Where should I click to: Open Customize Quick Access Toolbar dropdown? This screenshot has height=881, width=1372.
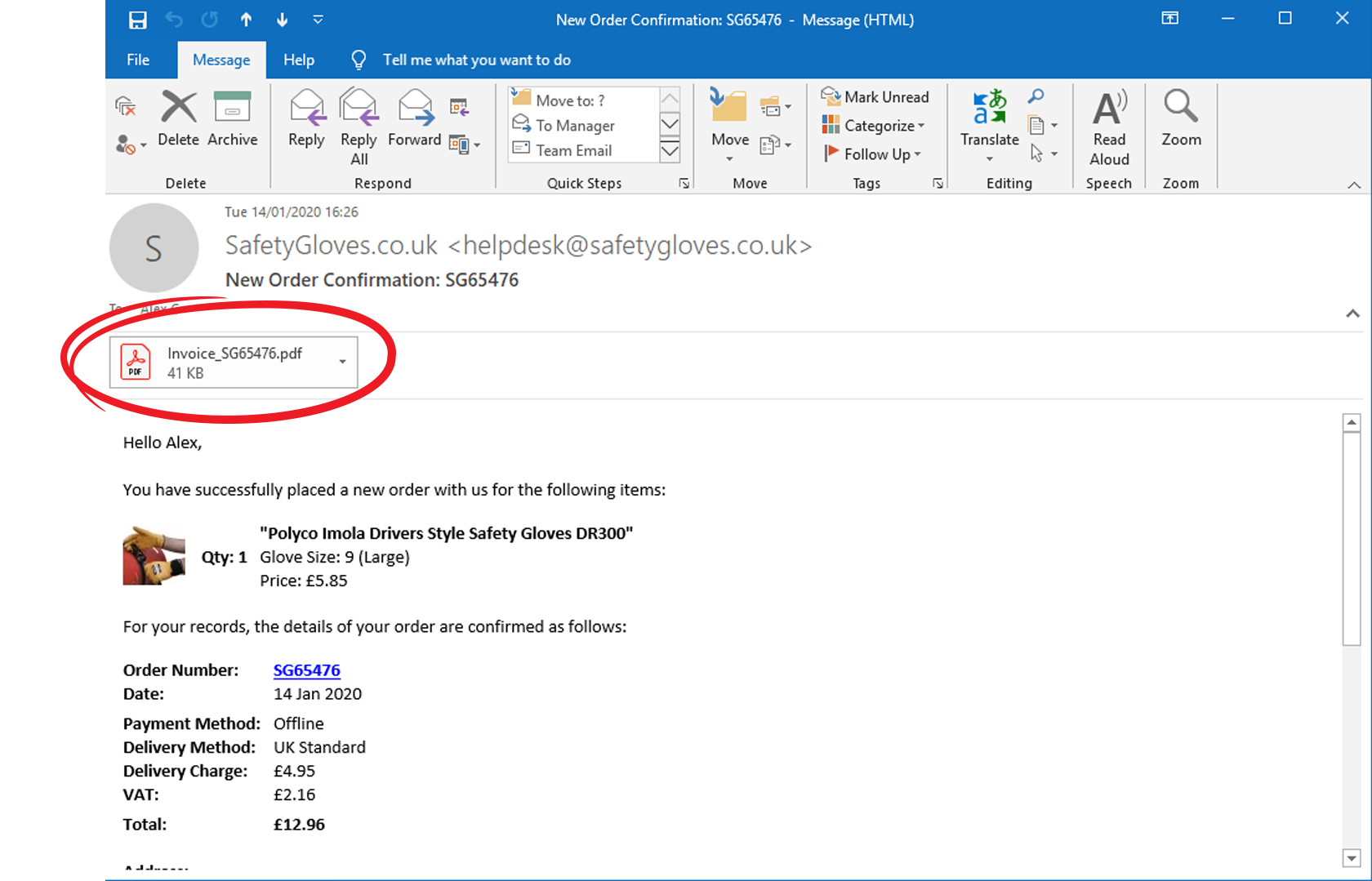click(x=318, y=20)
